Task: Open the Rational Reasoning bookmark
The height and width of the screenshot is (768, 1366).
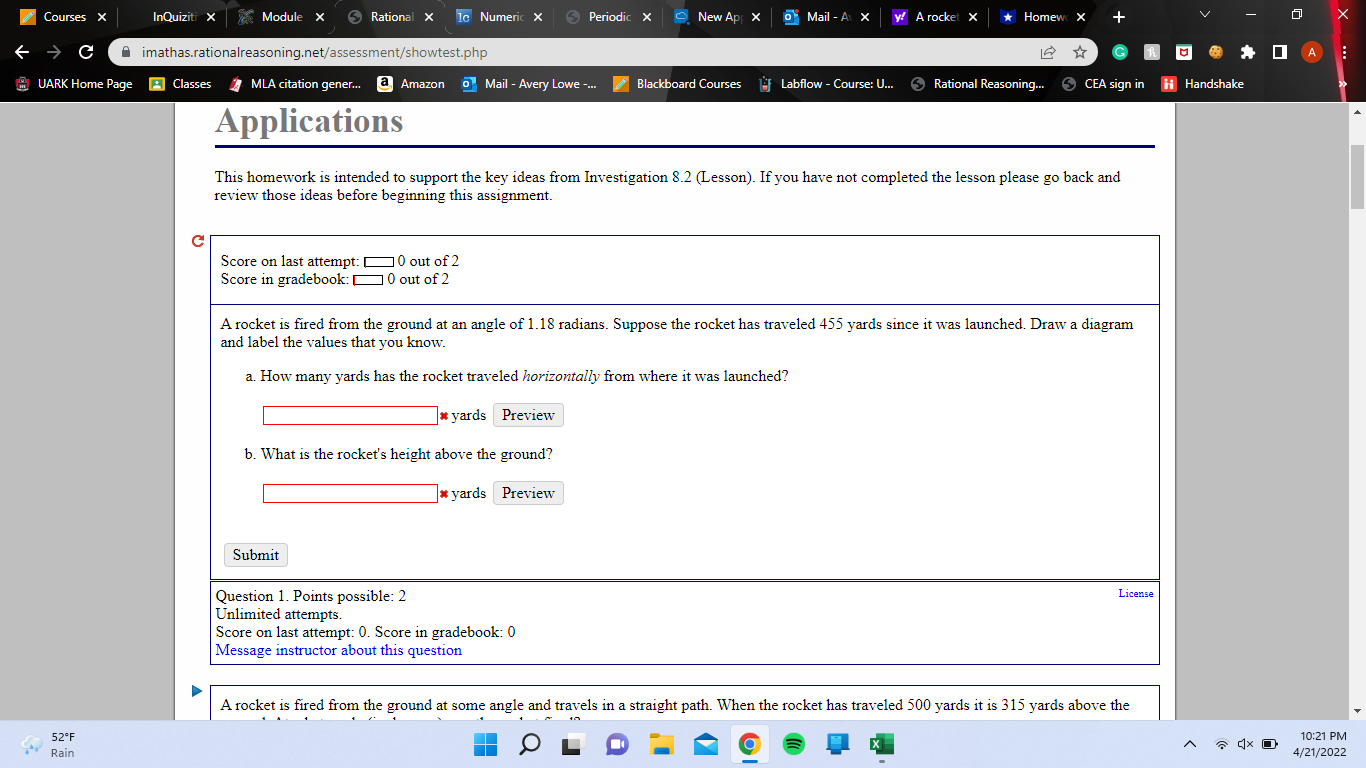Action: 977,84
